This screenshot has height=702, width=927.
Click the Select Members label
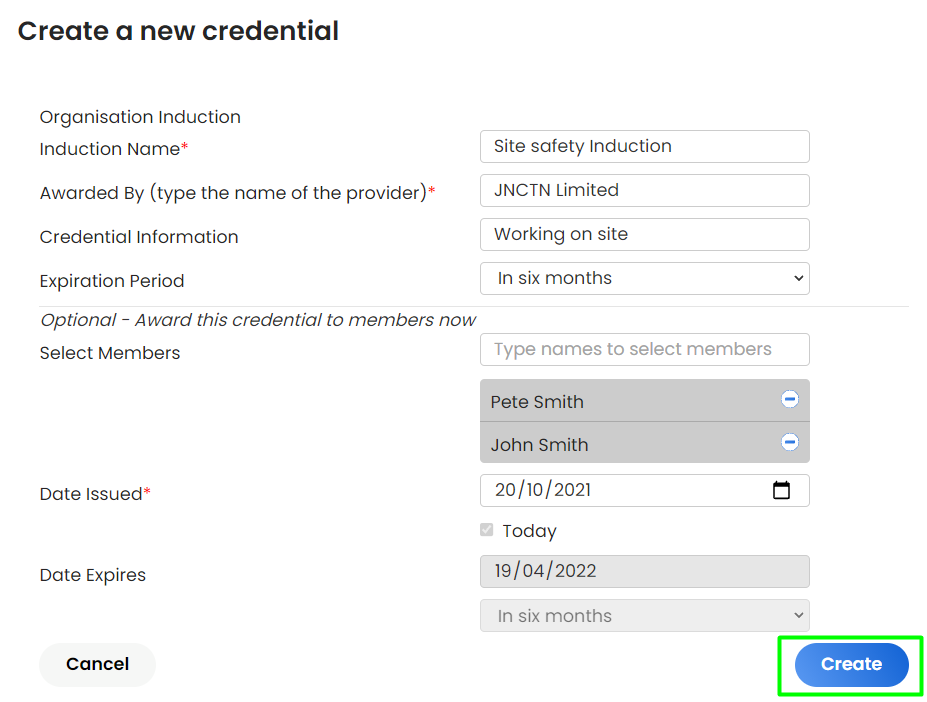tap(110, 353)
